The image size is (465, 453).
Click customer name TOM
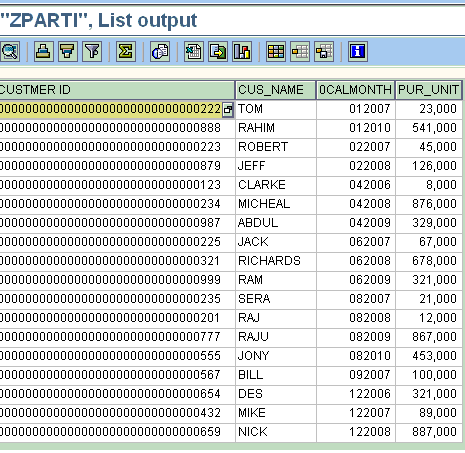(x=250, y=109)
